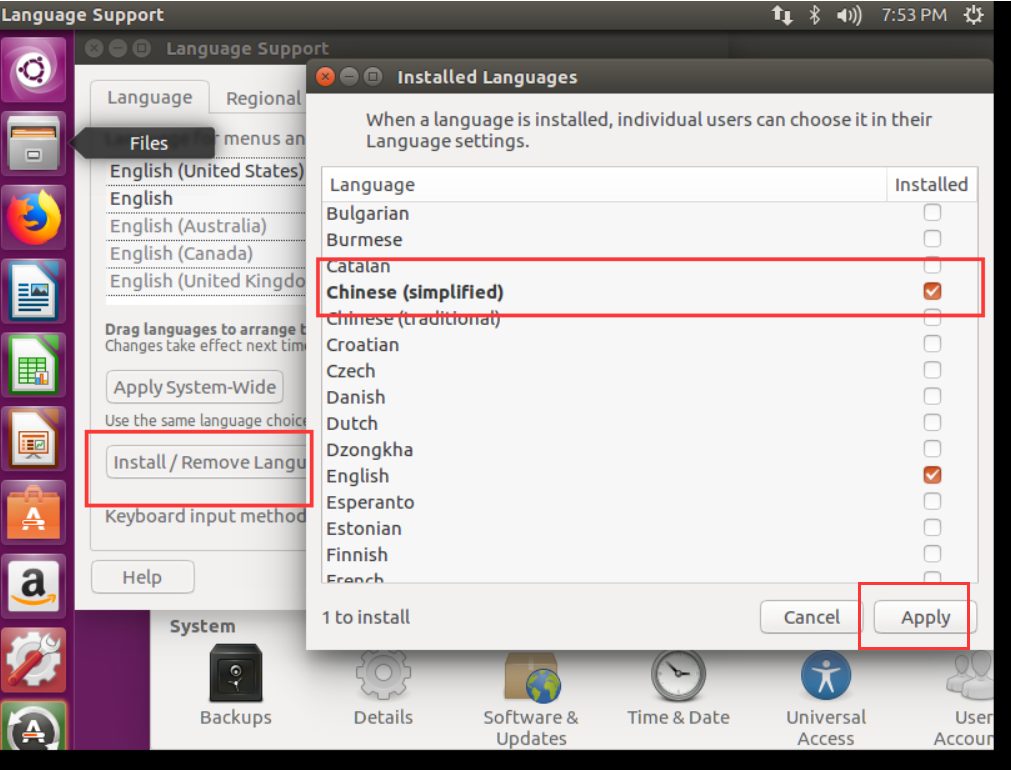
Task: Switch to the Regional Formats tab
Action: pos(264,98)
